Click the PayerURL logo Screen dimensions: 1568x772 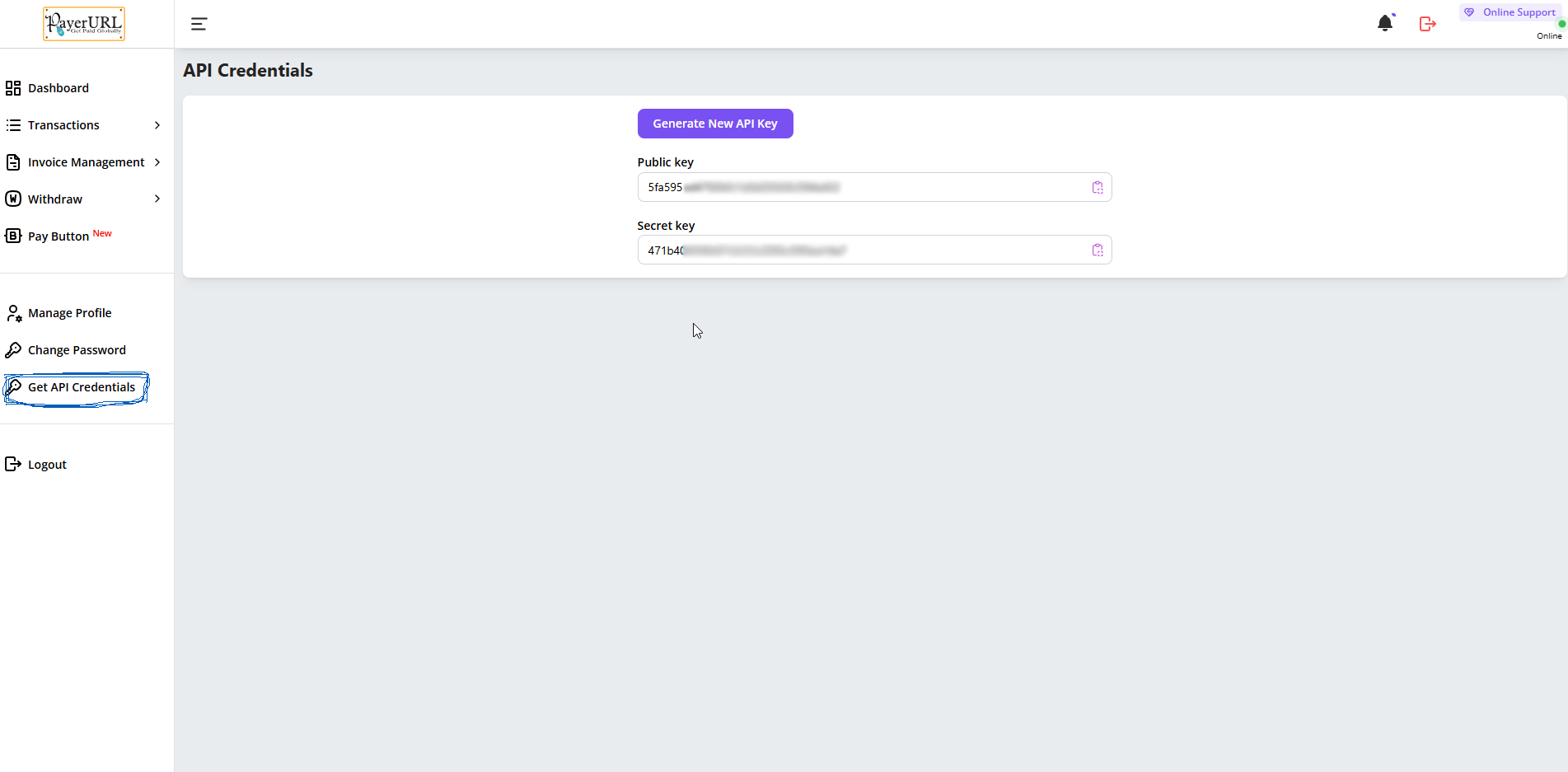tap(84, 24)
